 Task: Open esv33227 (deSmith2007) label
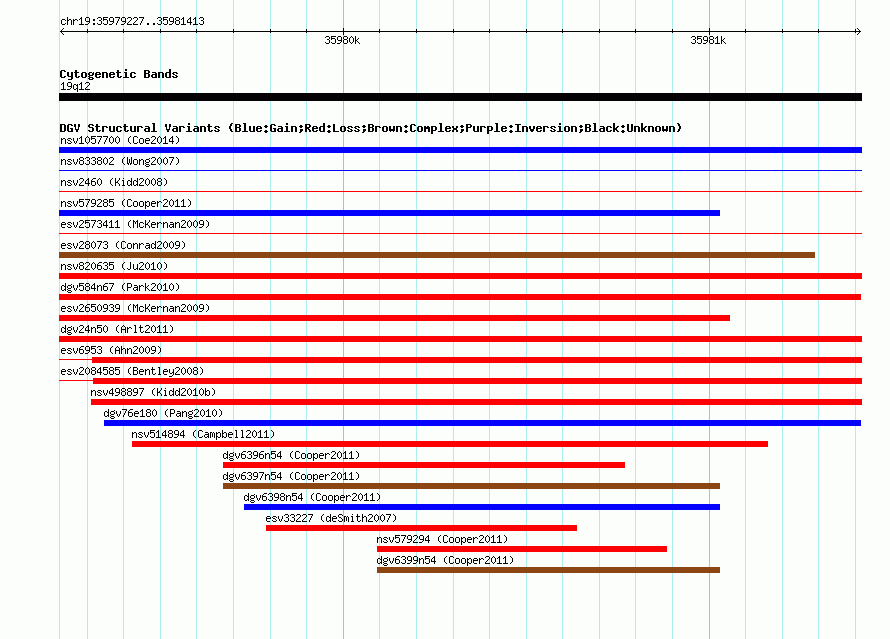tap(331, 518)
